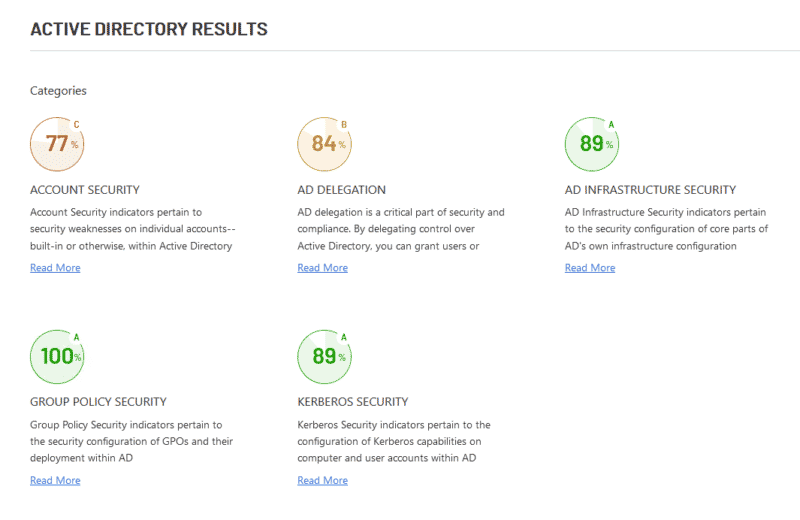800x520 pixels.
Task: Click the AD Delegation description paragraph
Action: point(400,229)
